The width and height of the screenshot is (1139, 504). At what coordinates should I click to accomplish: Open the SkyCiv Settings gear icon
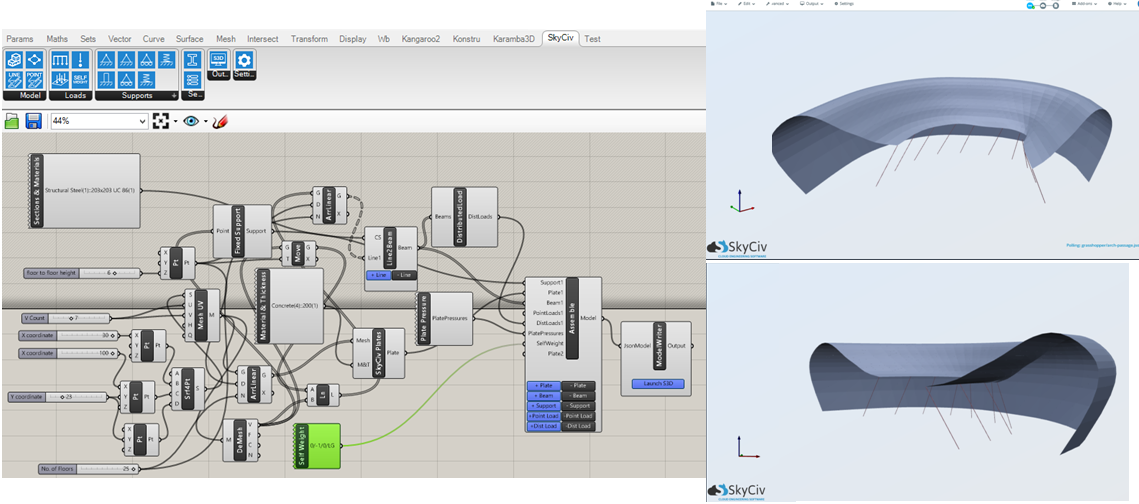coord(243,59)
